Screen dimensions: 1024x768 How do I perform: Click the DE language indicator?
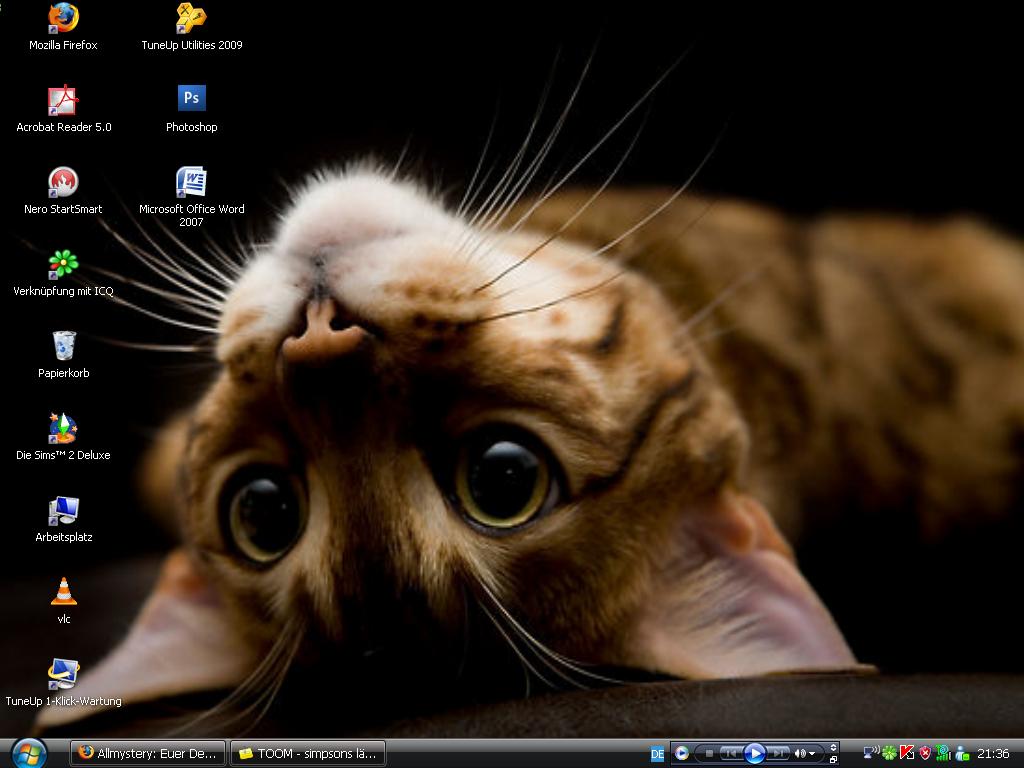(657, 754)
